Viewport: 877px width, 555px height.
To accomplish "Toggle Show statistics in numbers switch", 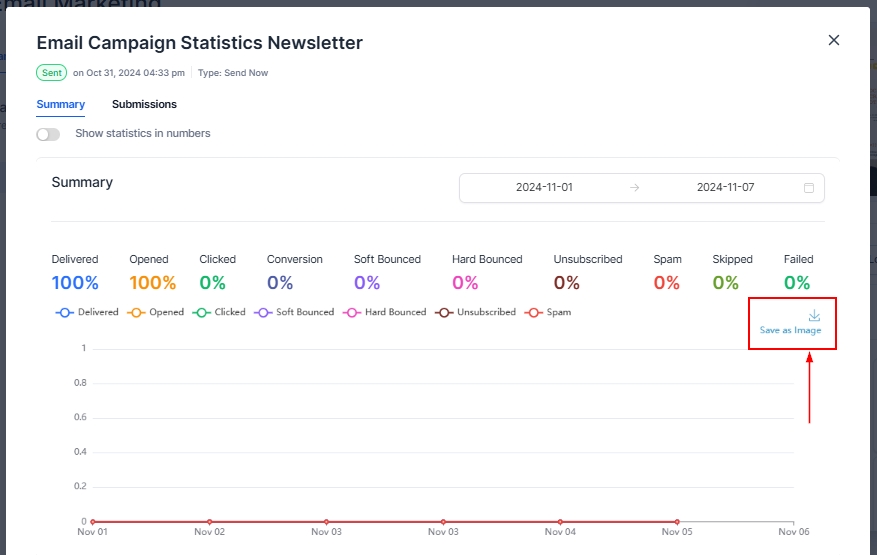I will tap(48, 134).
